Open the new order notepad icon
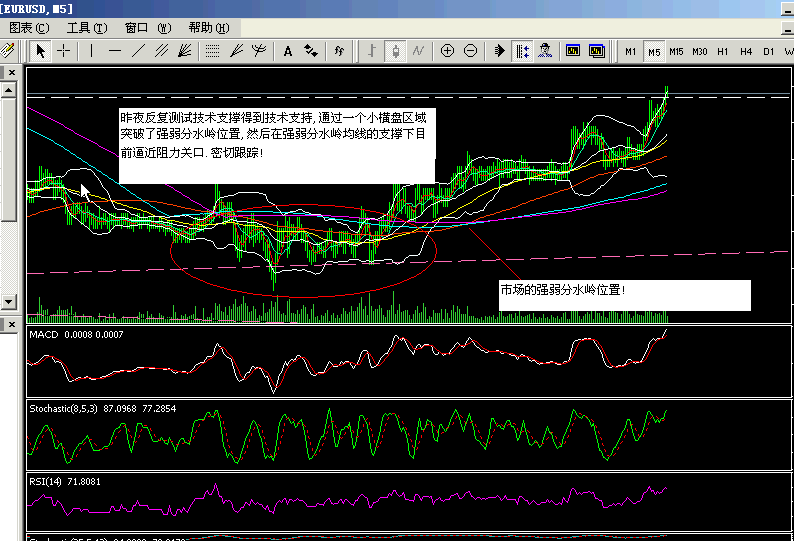794x541 pixels. [7, 51]
